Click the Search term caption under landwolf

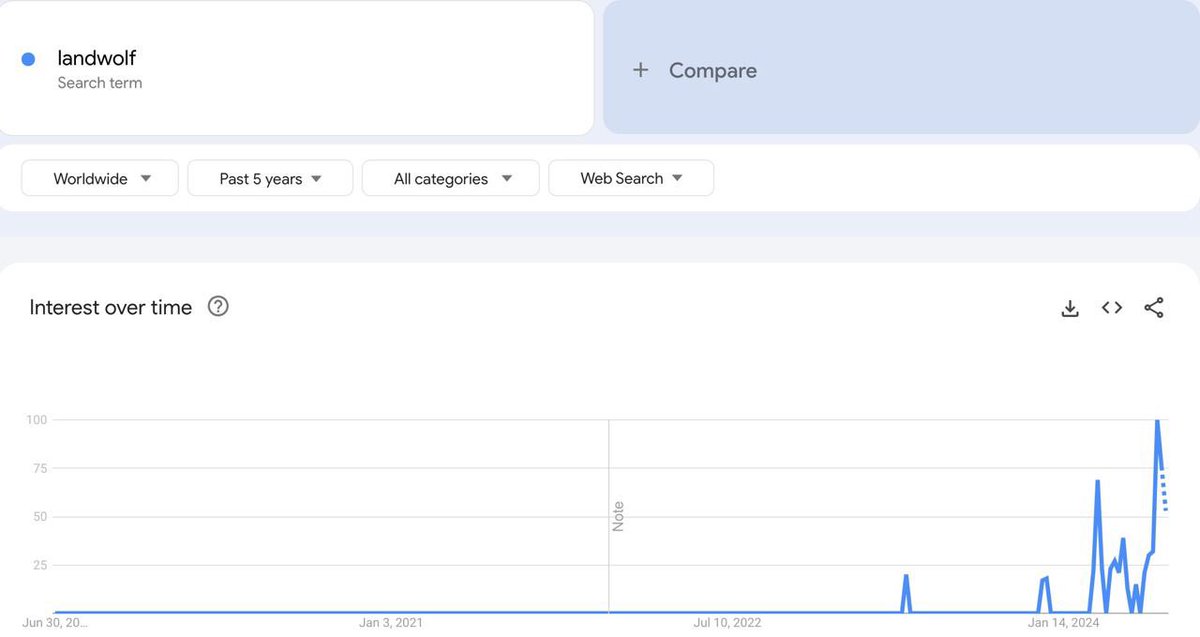coord(100,83)
